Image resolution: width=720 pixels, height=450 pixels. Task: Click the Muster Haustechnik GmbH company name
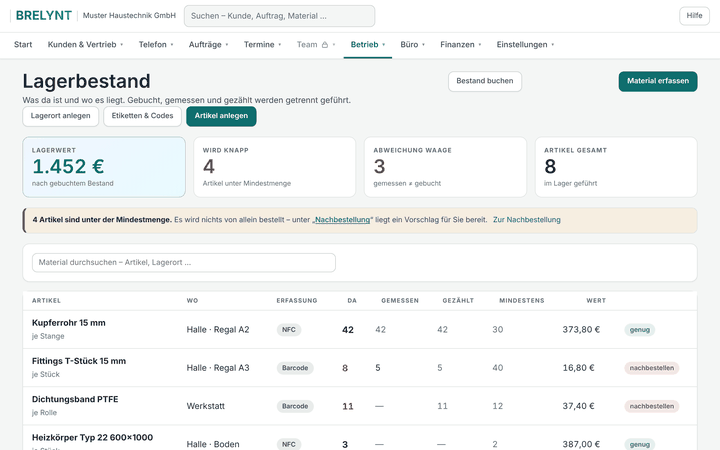(129, 16)
